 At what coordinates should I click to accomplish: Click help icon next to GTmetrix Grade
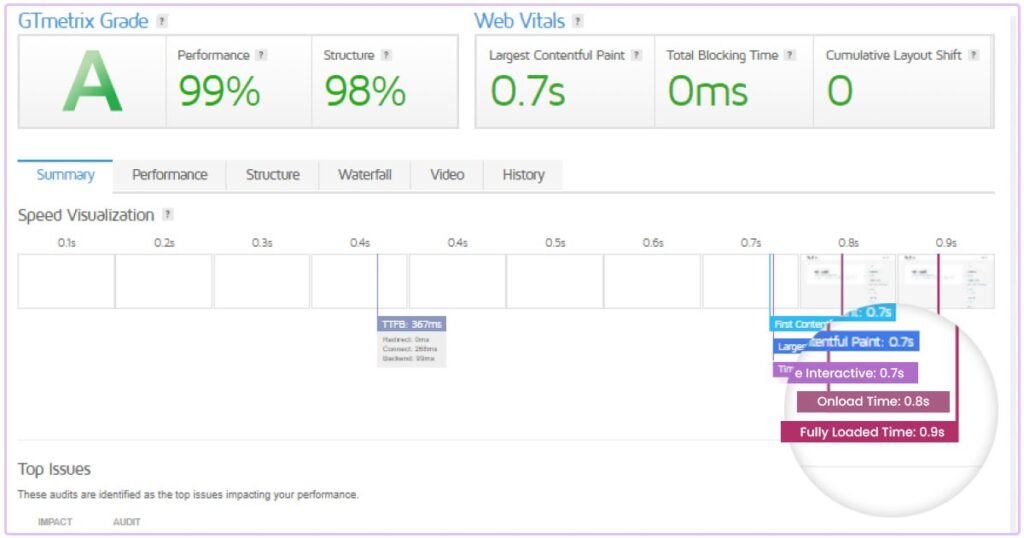click(x=163, y=21)
